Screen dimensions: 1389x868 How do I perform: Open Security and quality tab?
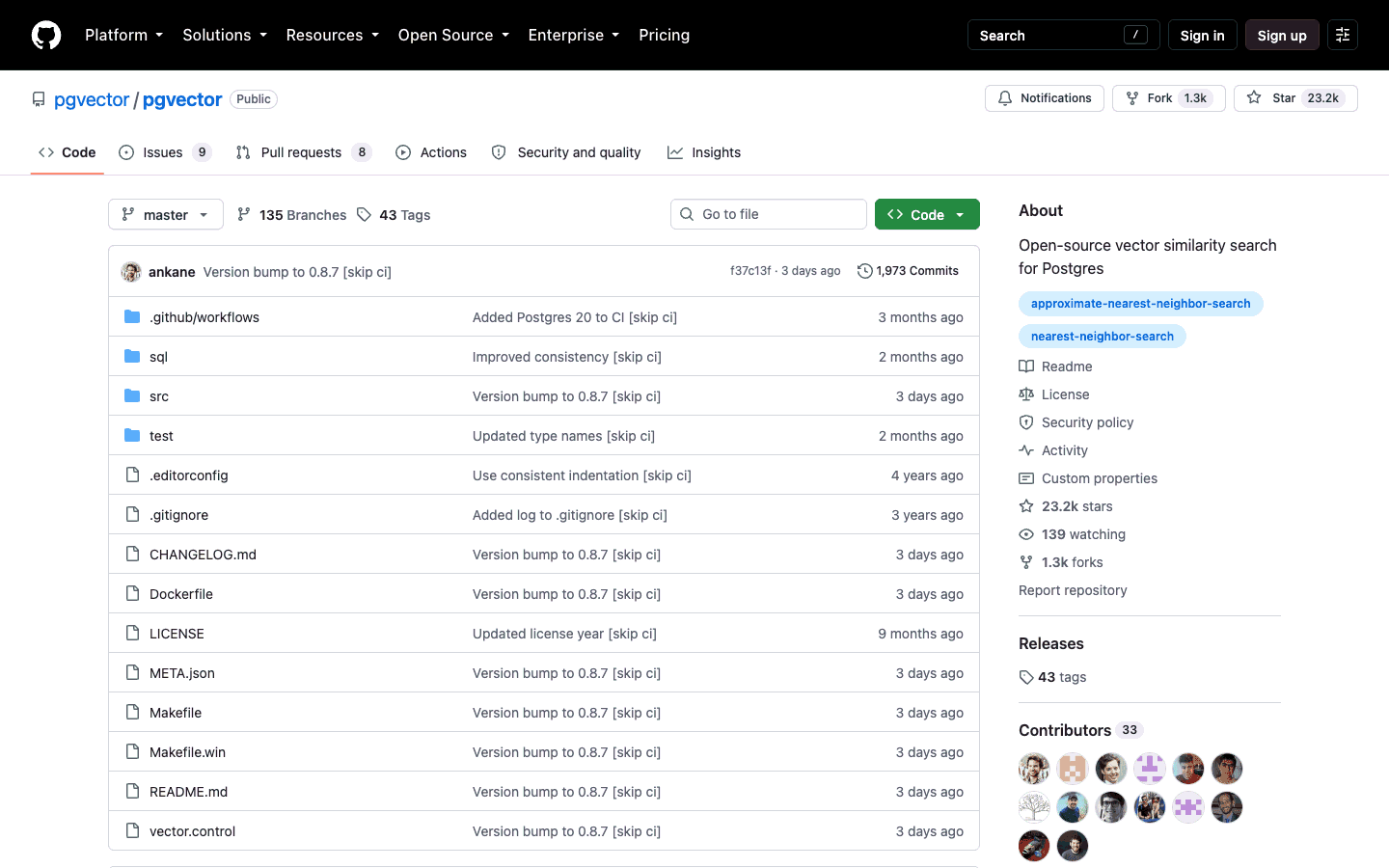566,152
